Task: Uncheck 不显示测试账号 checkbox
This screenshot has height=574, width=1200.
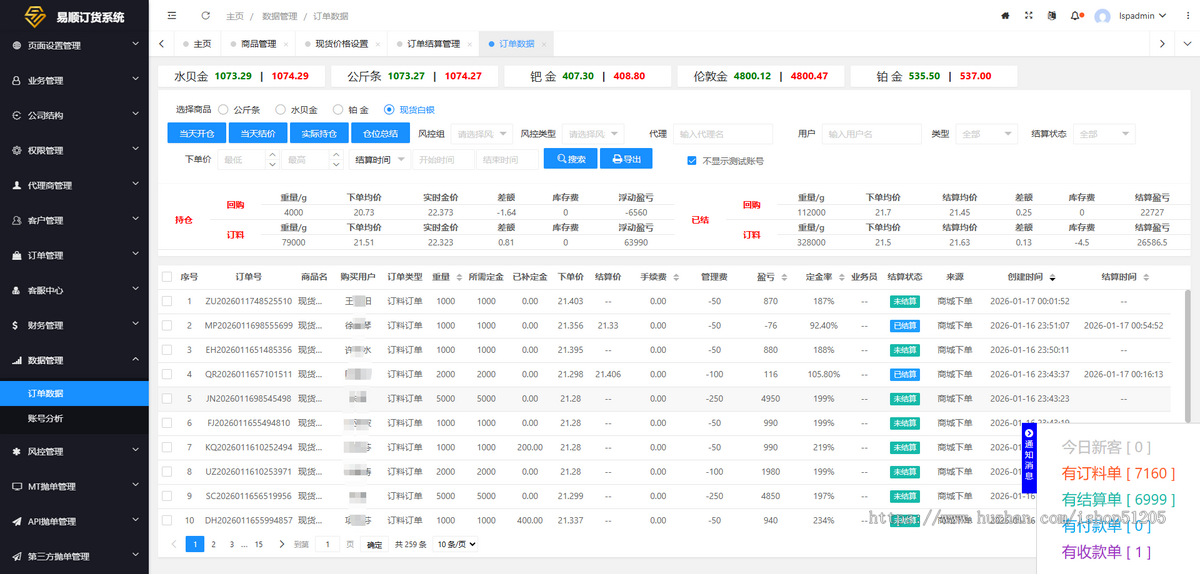Action: (692, 160)
